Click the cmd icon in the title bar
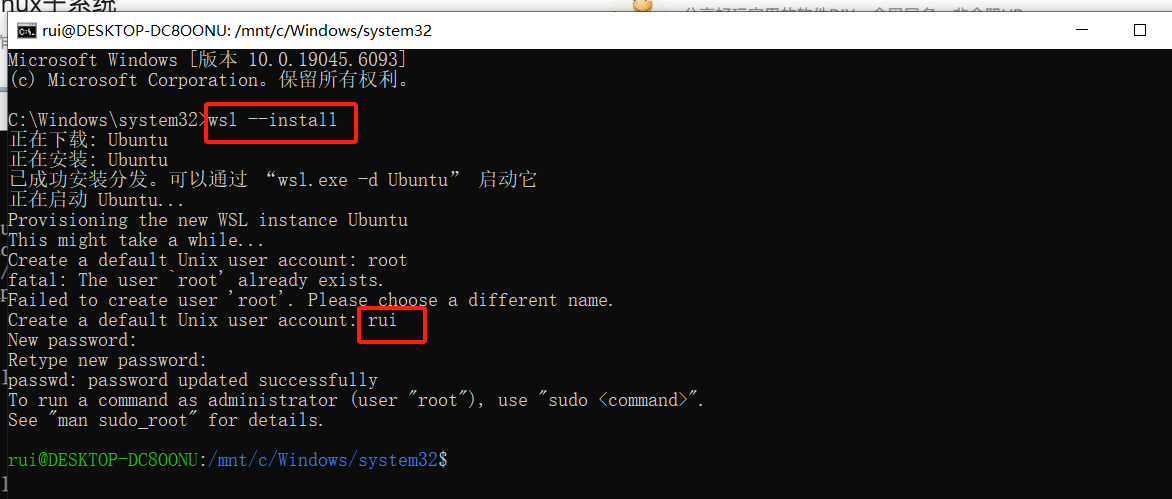Image resolution: width=1172 pixels, height=499 pixels. pos(28,31)
